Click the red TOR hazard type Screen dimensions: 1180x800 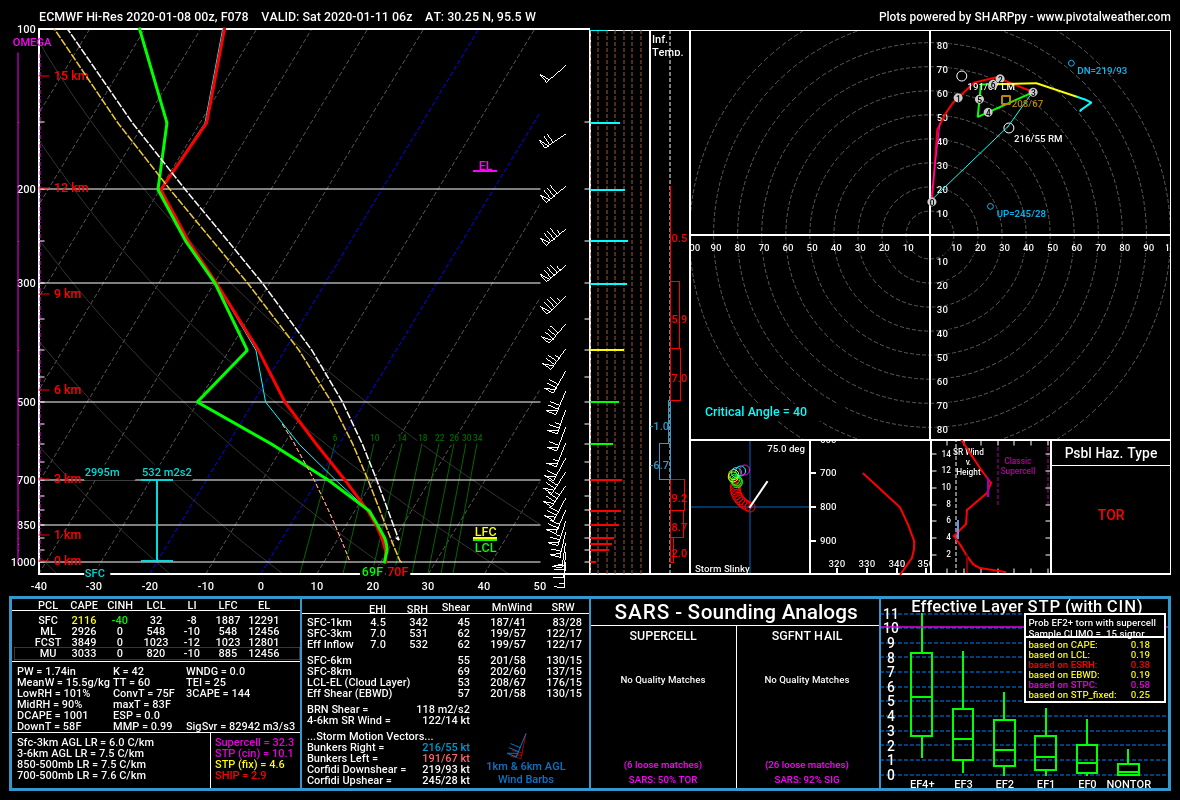point(1111,515)
